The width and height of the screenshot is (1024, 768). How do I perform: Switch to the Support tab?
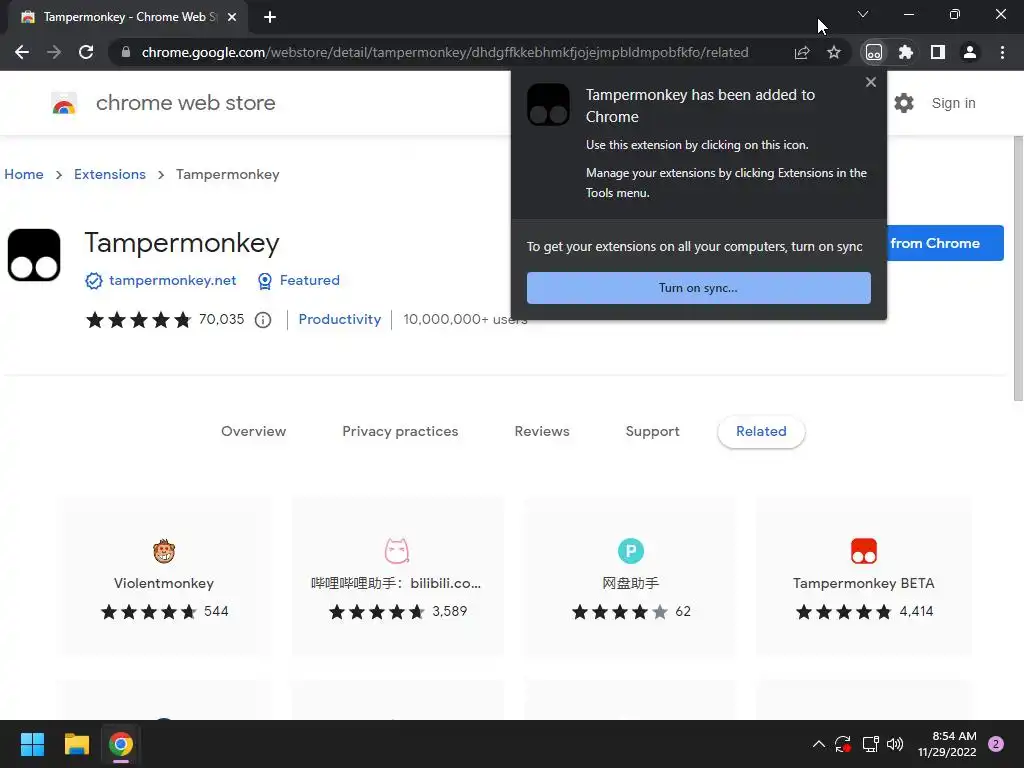coord(652,431)
